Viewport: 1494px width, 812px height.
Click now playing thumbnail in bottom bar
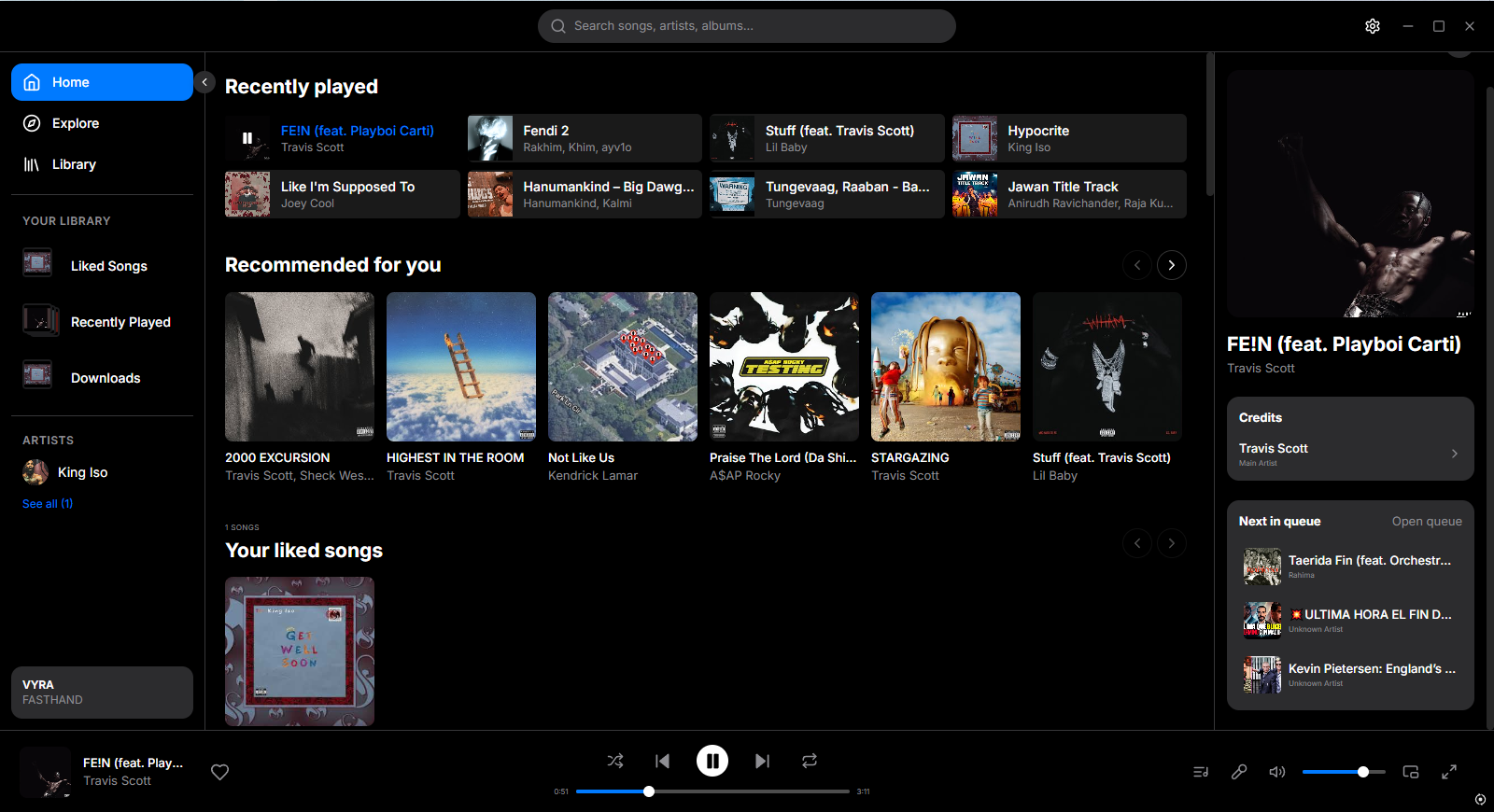(45, 772)
